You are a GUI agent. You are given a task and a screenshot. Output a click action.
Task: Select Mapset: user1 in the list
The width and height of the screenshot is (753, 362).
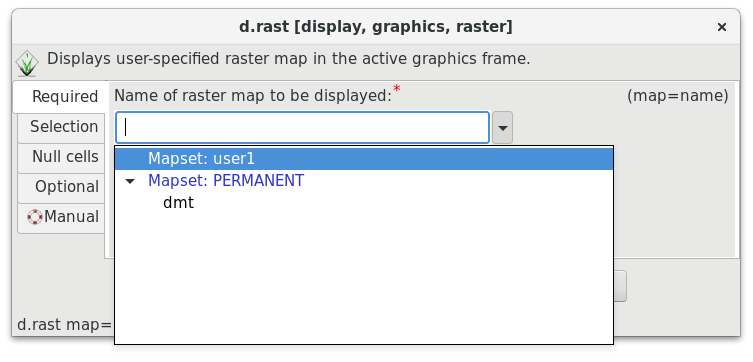pos(364,158)
